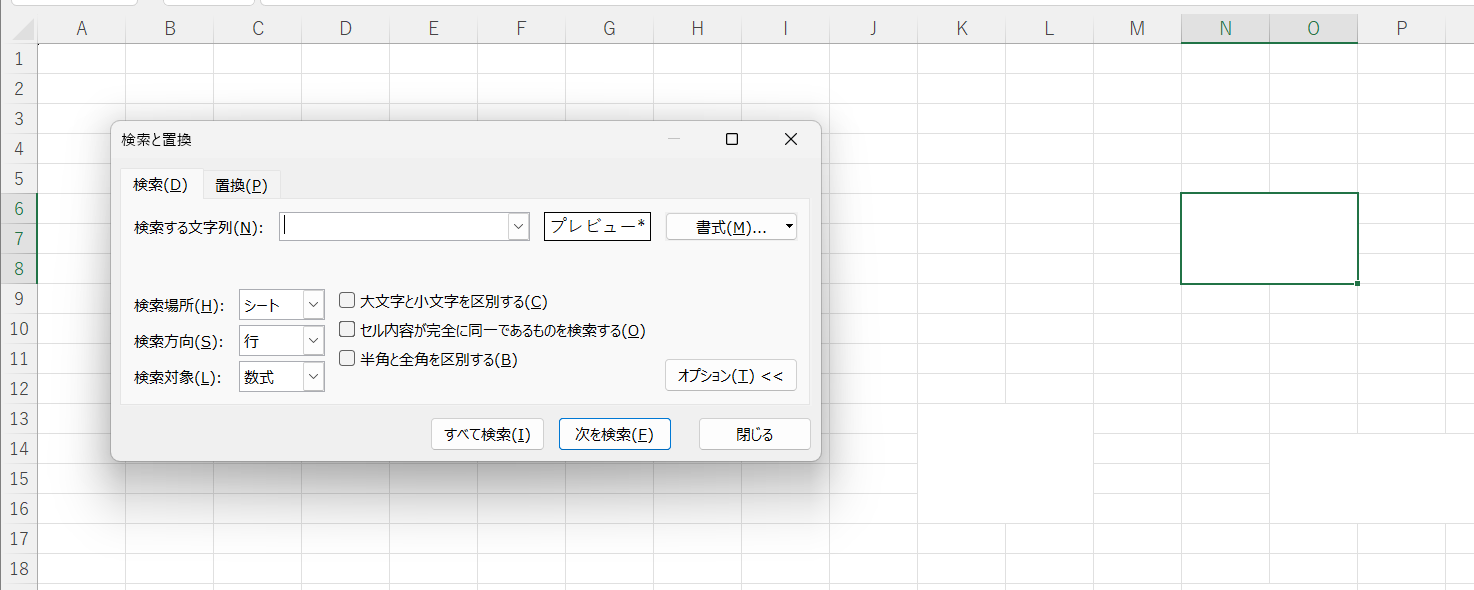Select the 検索(D) tab
The image size is (1474, 590).
[160, 184]
